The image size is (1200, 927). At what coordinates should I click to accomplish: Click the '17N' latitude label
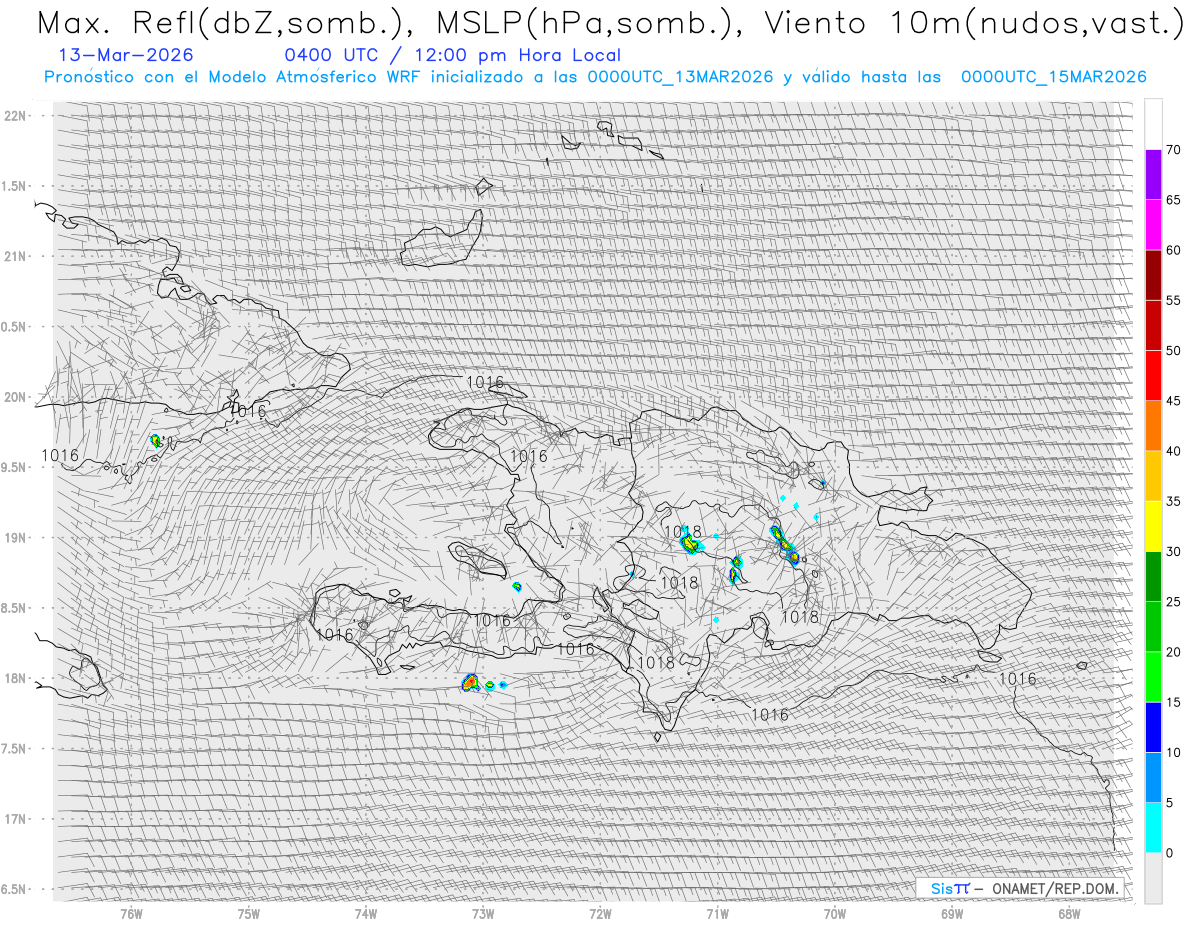point(16,819)
